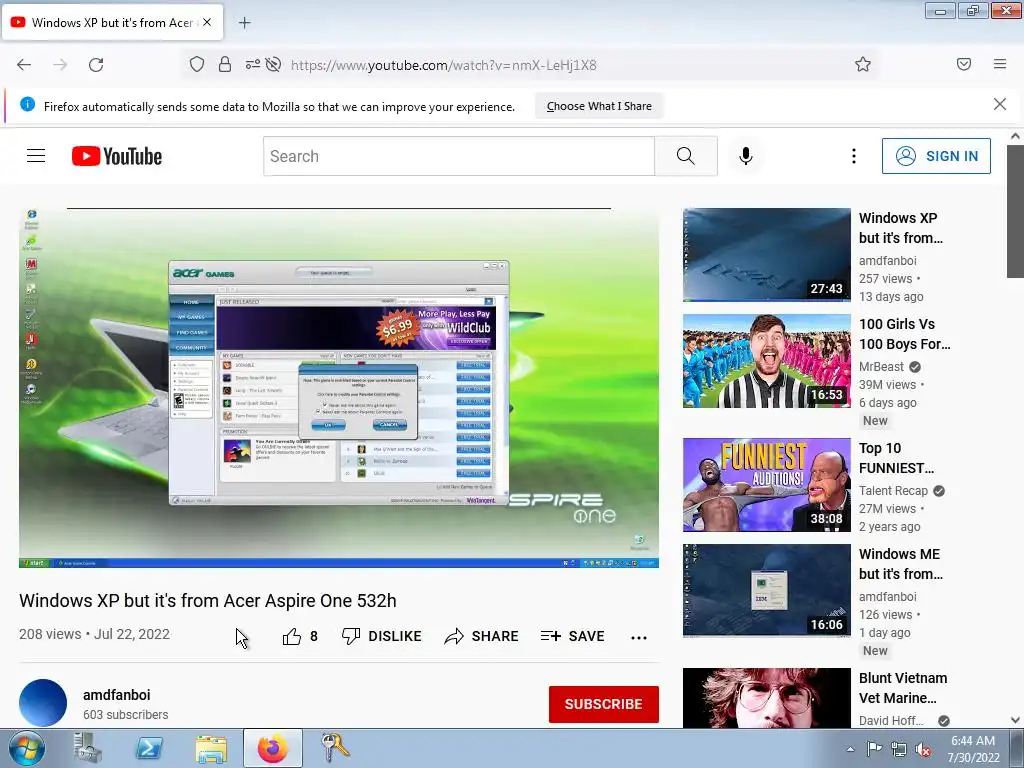The image size is (1024, 768).
Task: Open the Windows Start menu
Action: click(27, 748)
